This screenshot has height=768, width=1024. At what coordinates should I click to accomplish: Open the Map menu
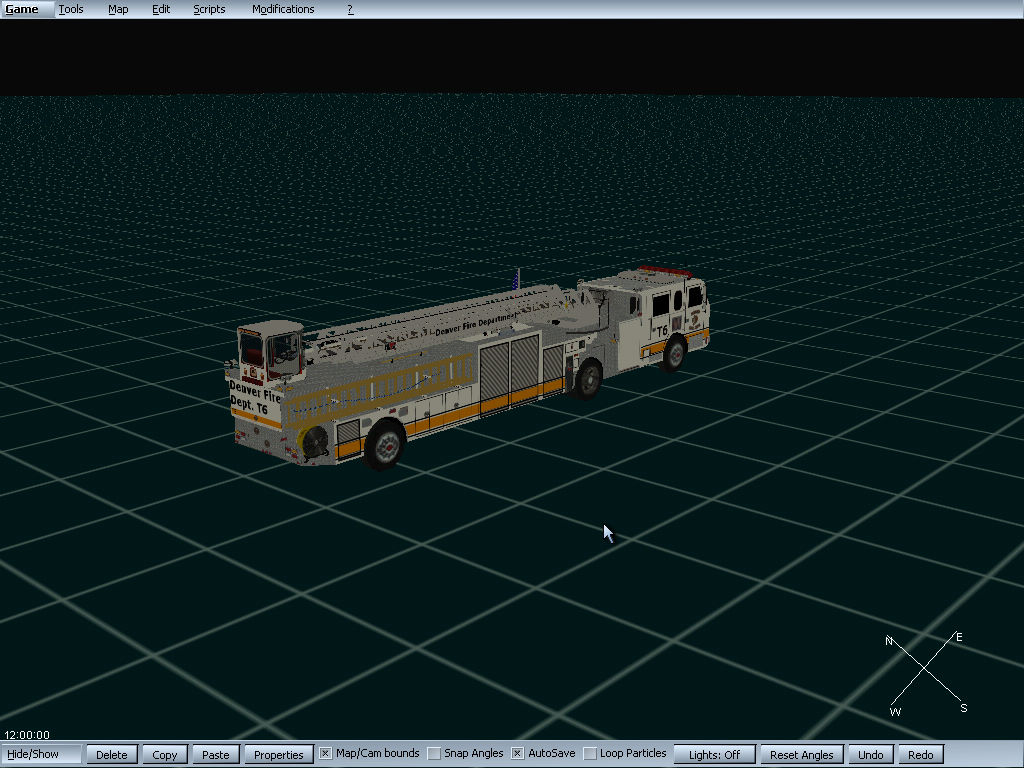click(x=118, y=9)
